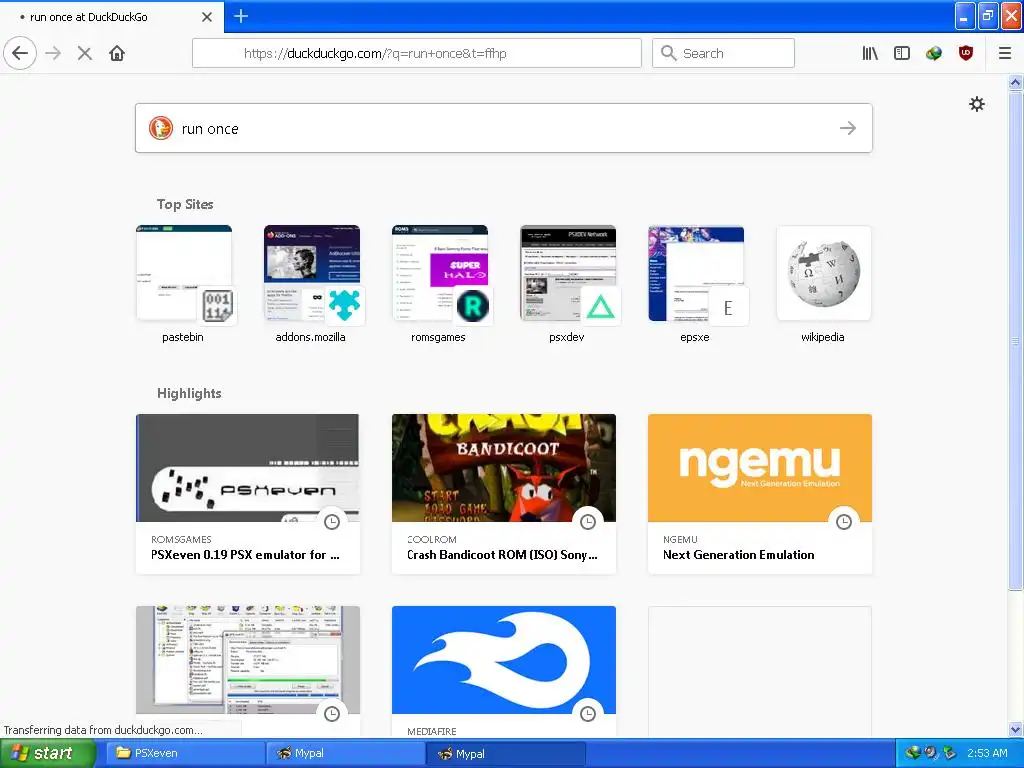Open the addons.mozilla top site tile
Screen dimensions: 1024x768
312,274
